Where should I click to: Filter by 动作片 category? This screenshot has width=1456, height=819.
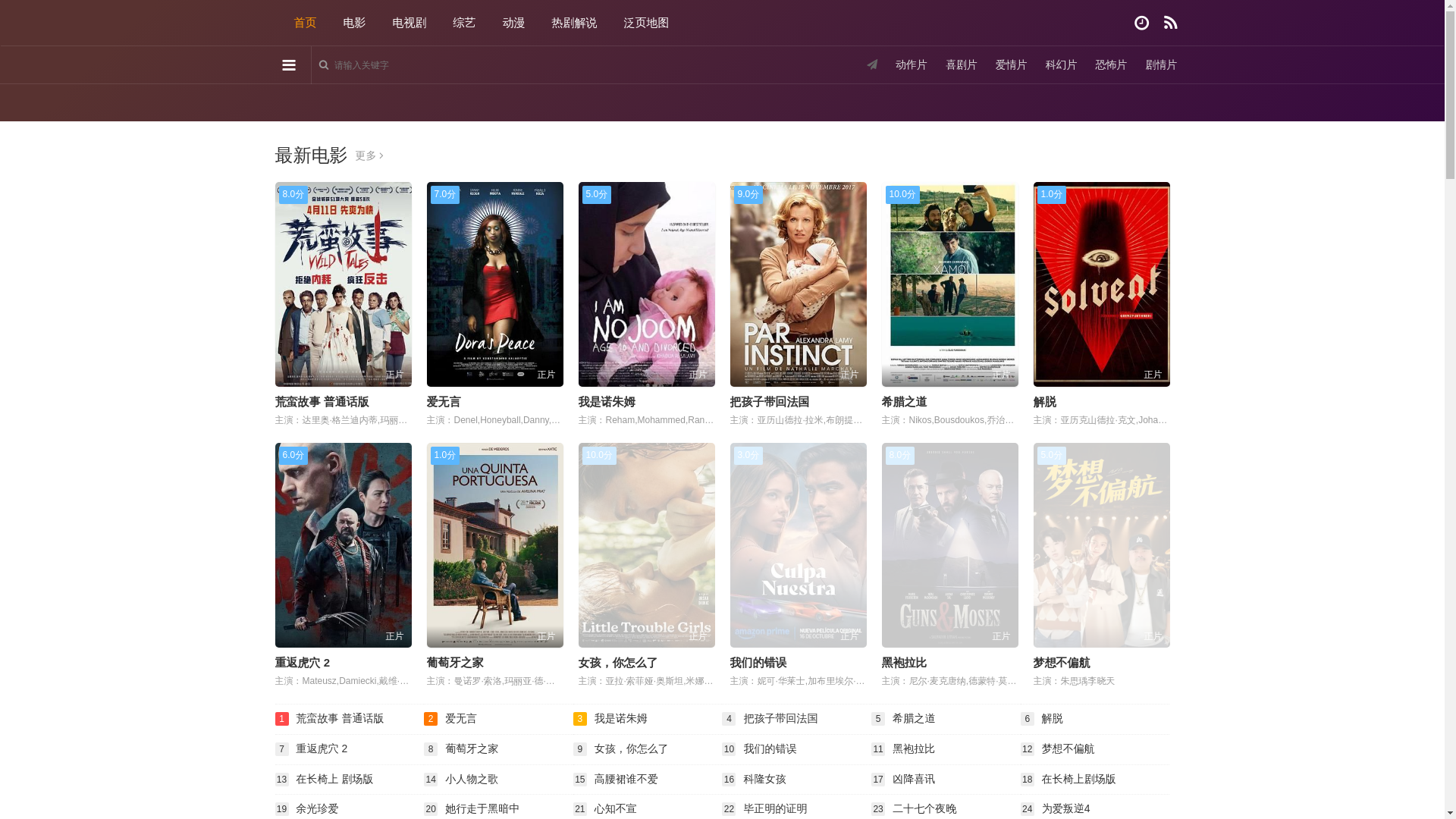tap(912, 65)
